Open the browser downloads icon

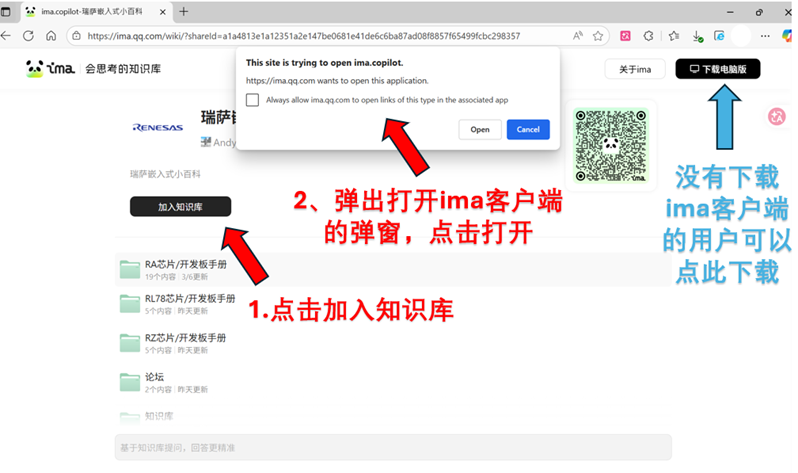[696, 36]
